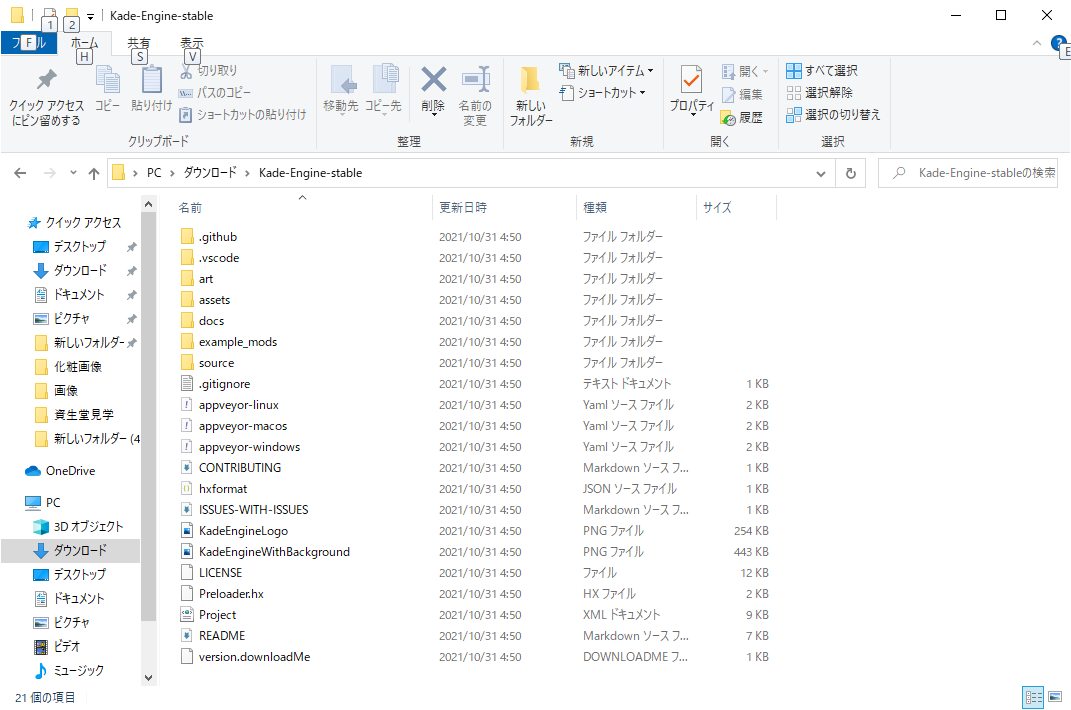
Task: Click the Copy (コピー) ribbon icon
Action: (107, 80)
